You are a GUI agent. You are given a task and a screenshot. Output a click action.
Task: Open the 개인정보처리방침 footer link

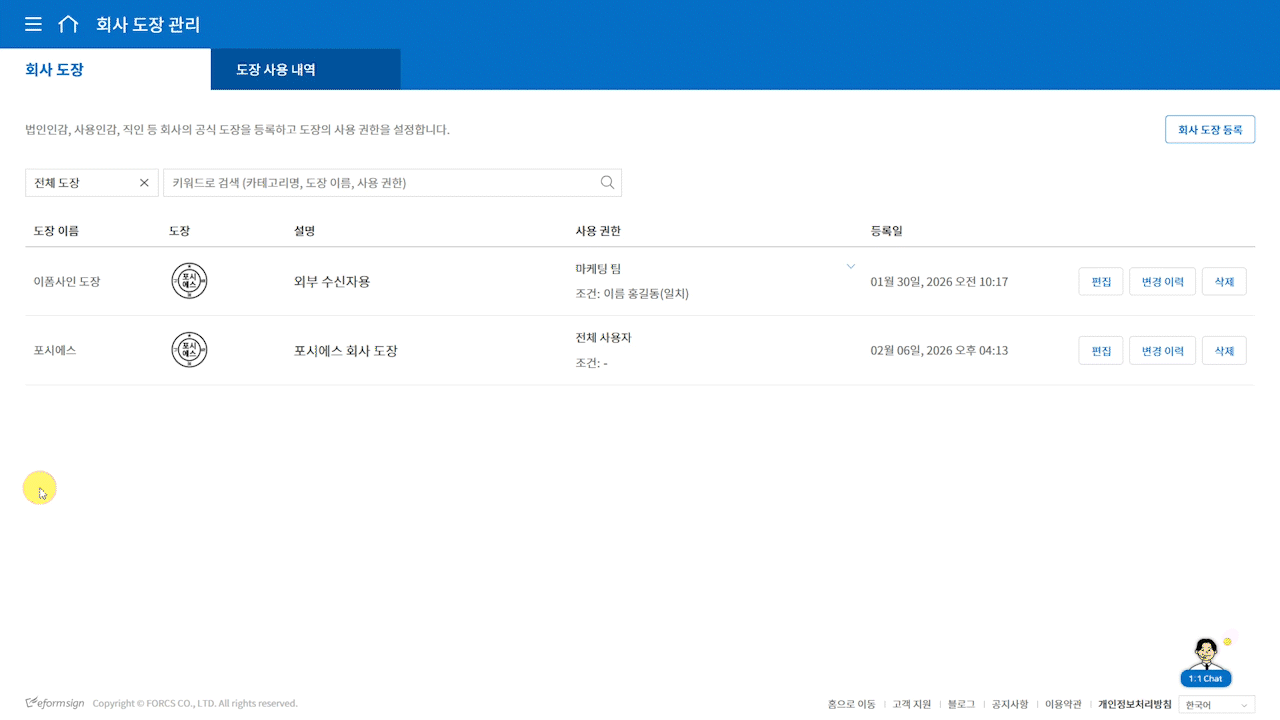(x=1134, y=704)
